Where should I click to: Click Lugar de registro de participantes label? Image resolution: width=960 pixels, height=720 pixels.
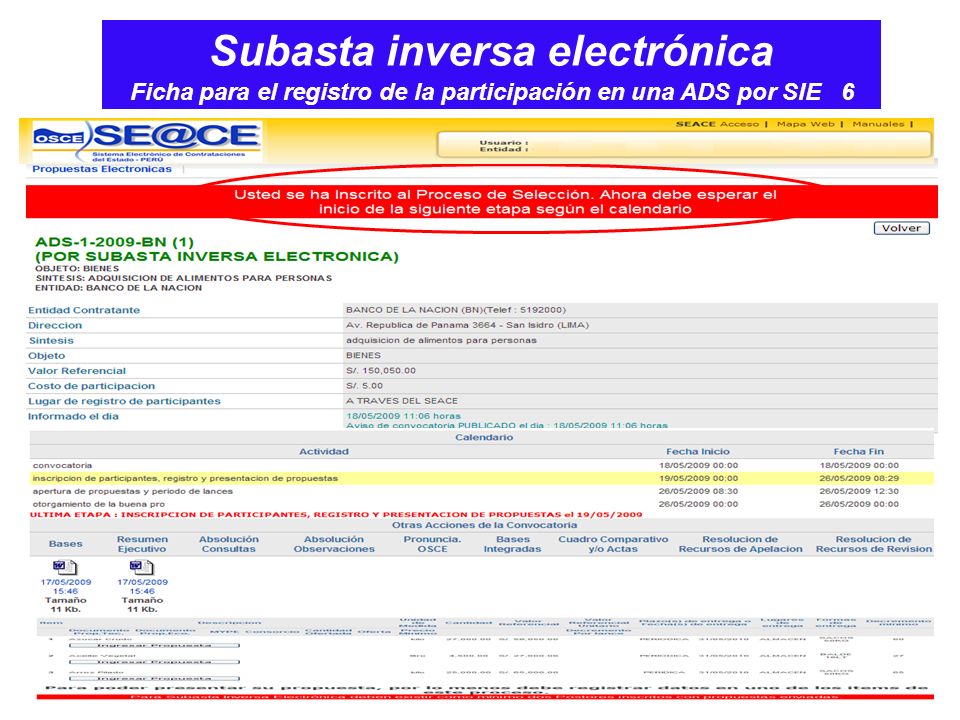(124, 401)
